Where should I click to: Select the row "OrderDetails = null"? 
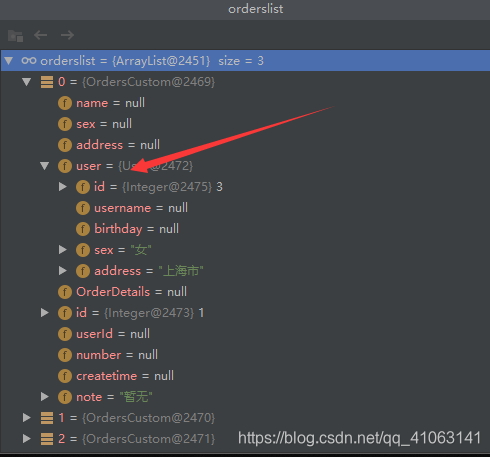(245, 292)
